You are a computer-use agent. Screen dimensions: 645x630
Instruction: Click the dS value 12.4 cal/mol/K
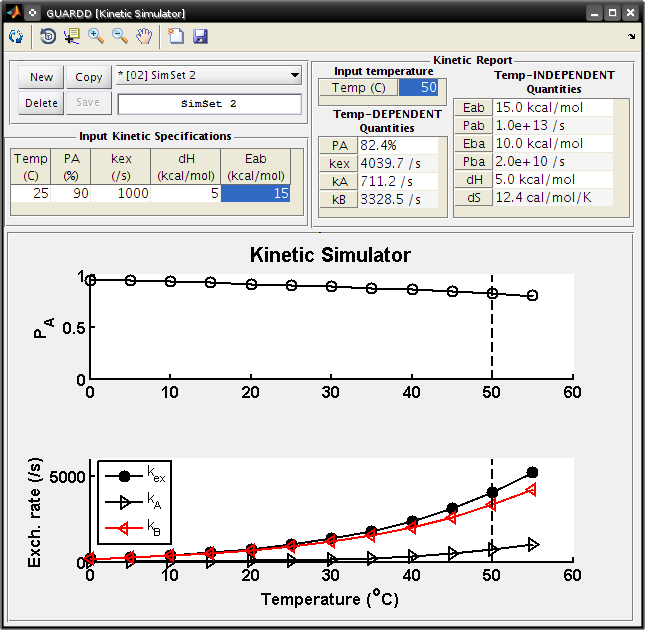tap(553, 198)
